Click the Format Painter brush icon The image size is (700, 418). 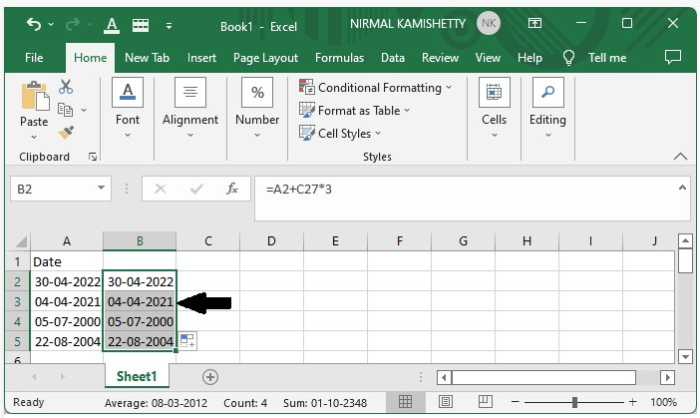[66, 131]
